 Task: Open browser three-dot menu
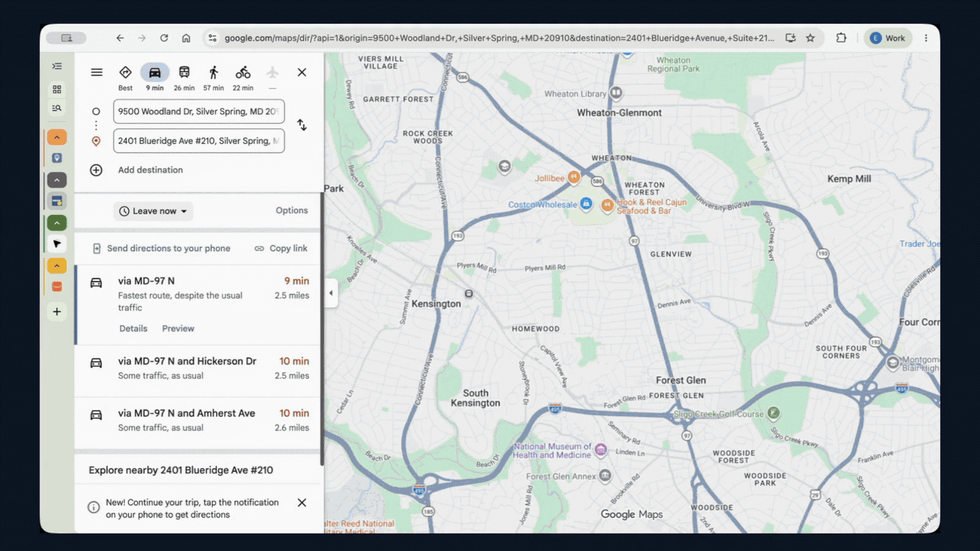[x=926, y=38]
